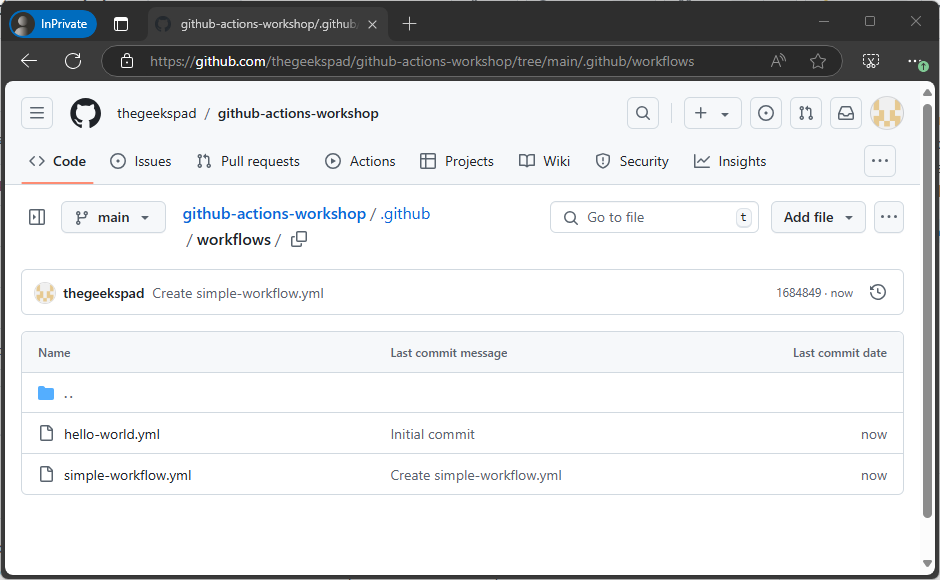Screen dimensions: 940x580
Task: Click thegeekspad avatar in commit row
Action: coord(45,293)
